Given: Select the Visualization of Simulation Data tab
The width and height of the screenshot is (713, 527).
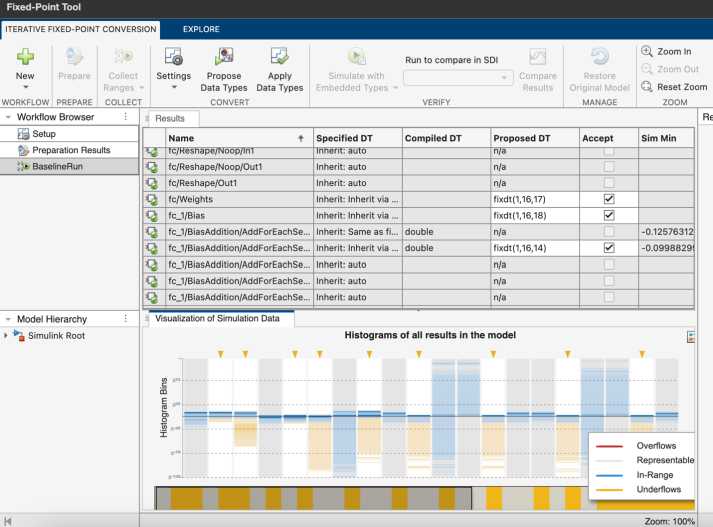Looking at the screenshot, I should 221,319.
